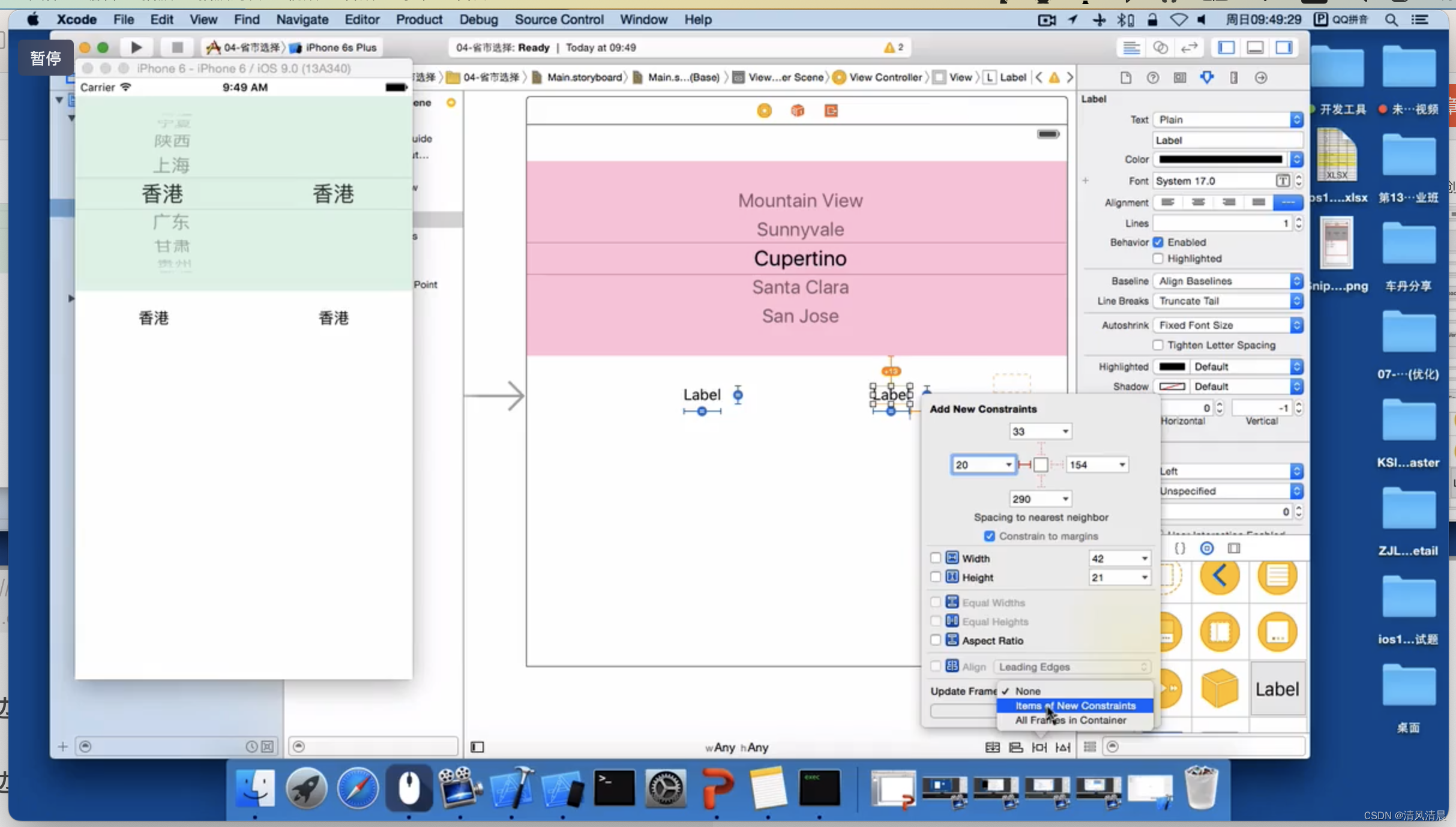Open the Pin constraints tool

[1039, 747]
